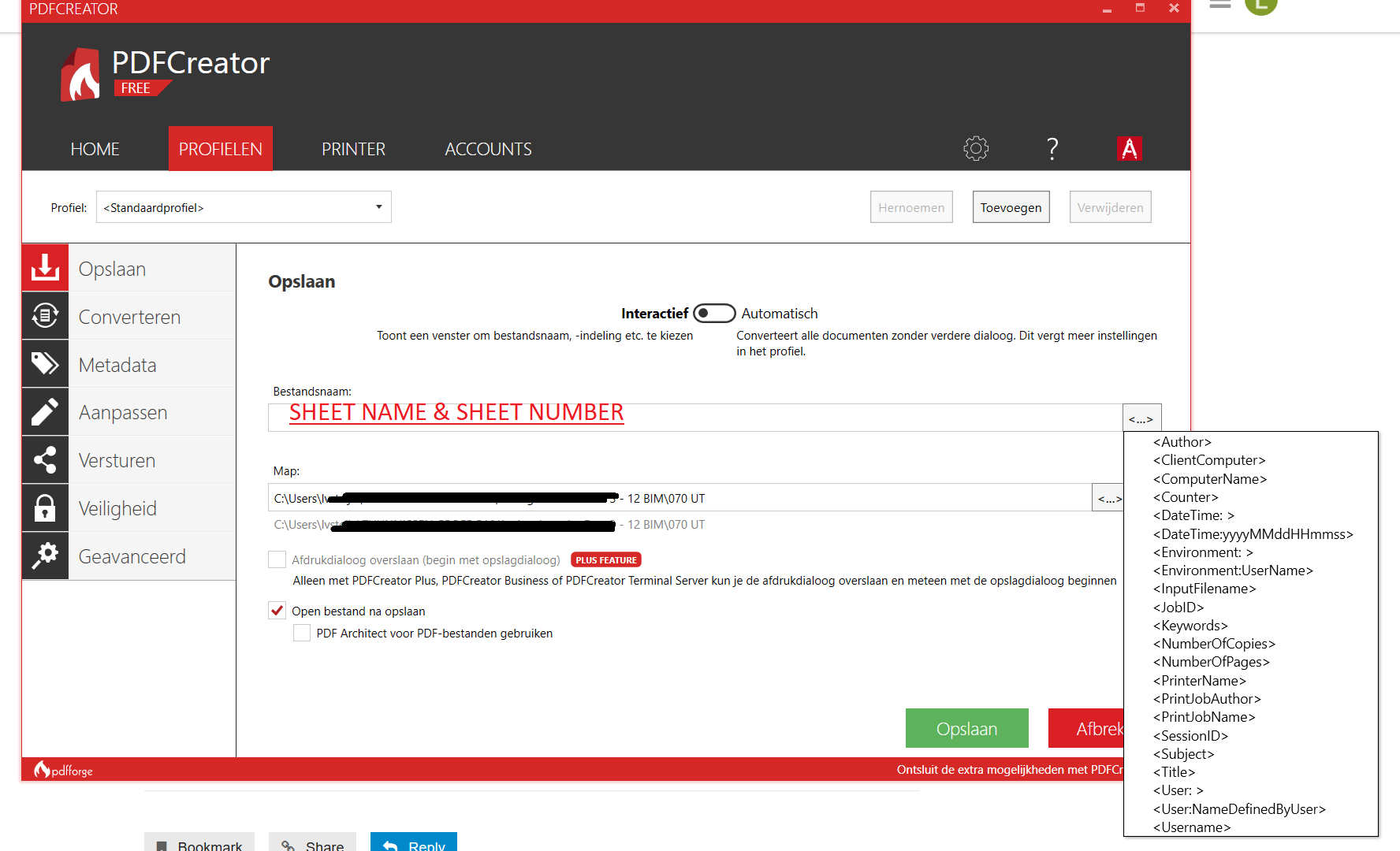
Task: Click the pdfforge logo in footer
Action: tap(63, 770)
